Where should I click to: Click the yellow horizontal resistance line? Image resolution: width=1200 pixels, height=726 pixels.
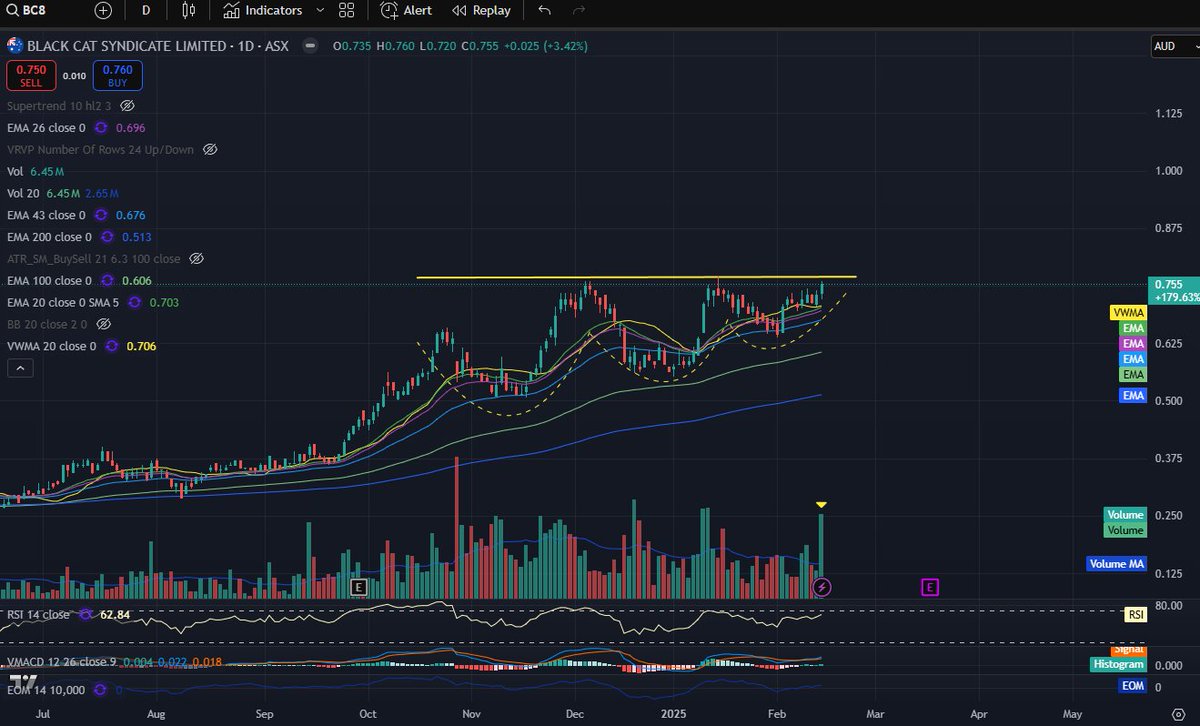coord(636,277)
